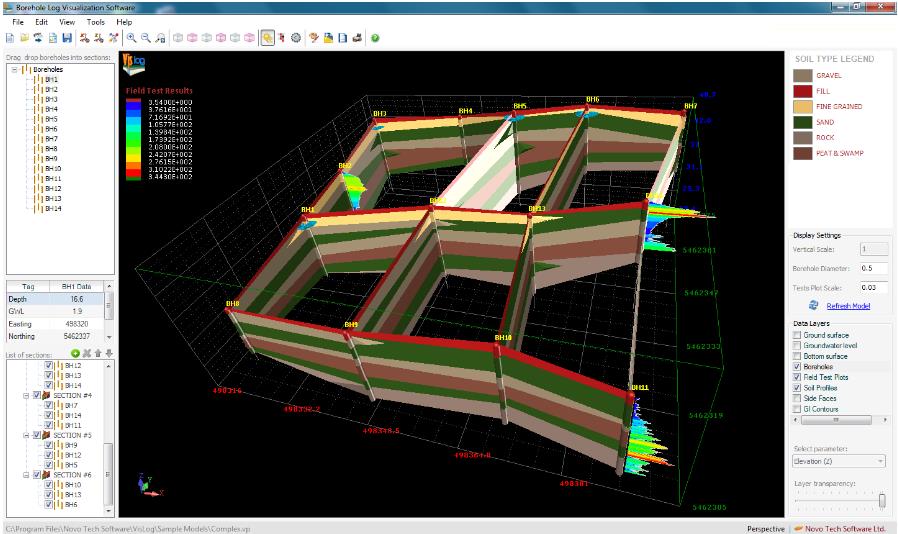Click the Save (floppy disk) toolbar icon
898x534 pixels.
(67, 37)
